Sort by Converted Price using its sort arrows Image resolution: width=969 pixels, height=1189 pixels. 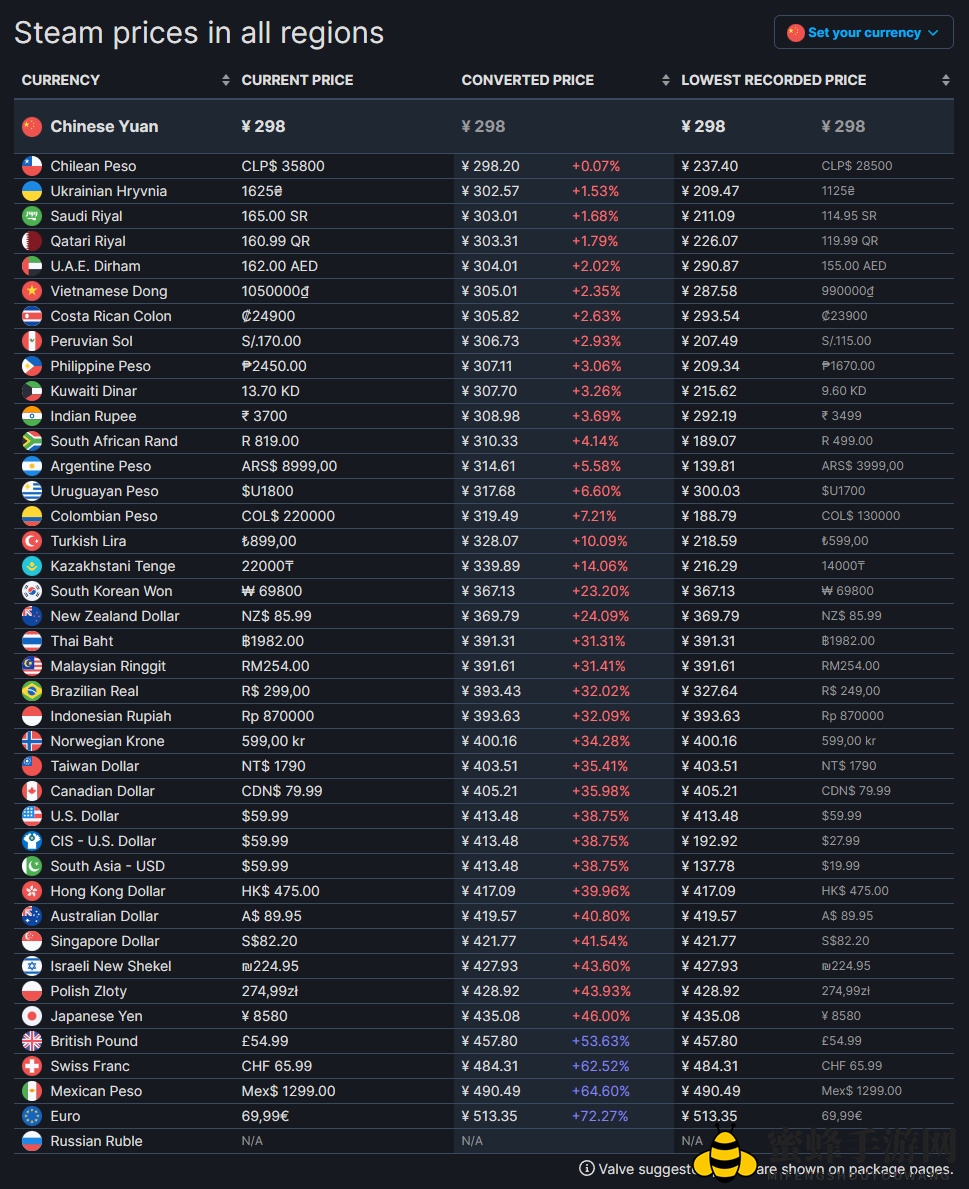click(665, 80)
